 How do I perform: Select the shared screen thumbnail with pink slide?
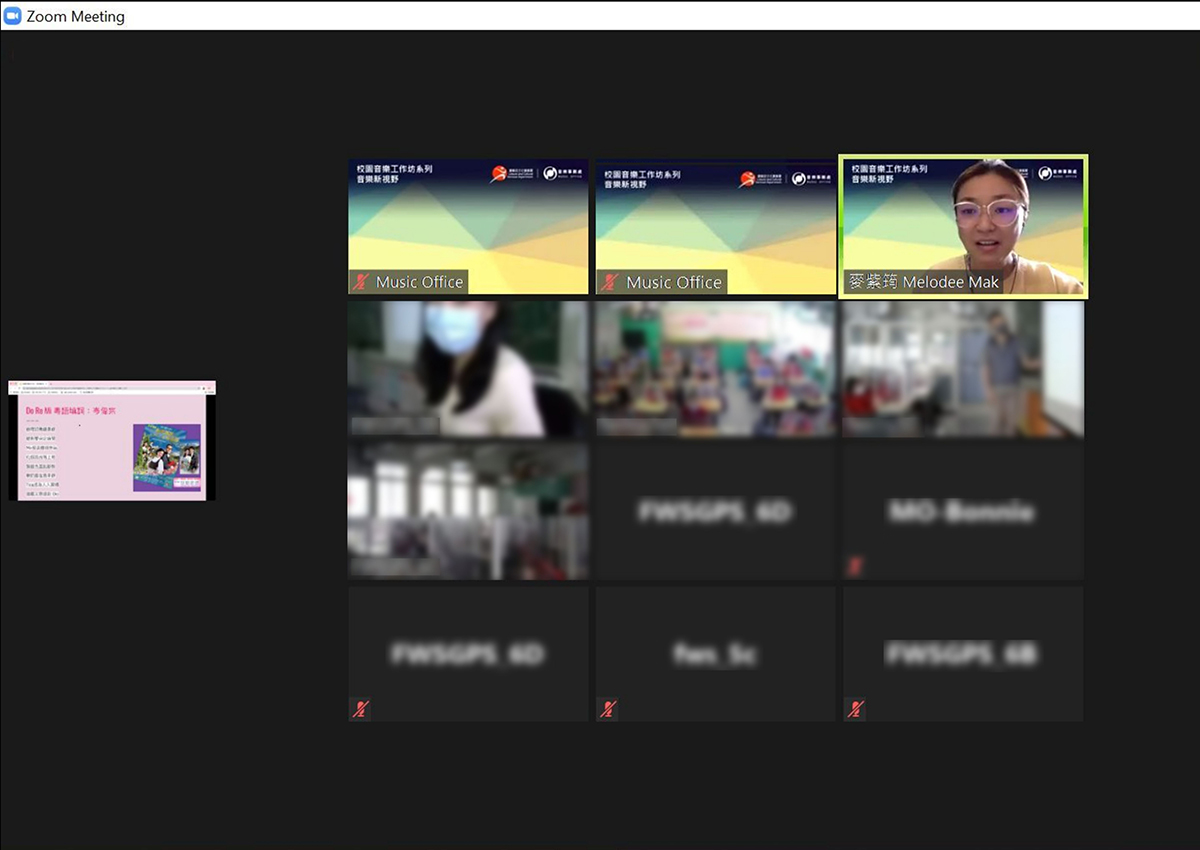pyautogui.click(x=112, y=440)
